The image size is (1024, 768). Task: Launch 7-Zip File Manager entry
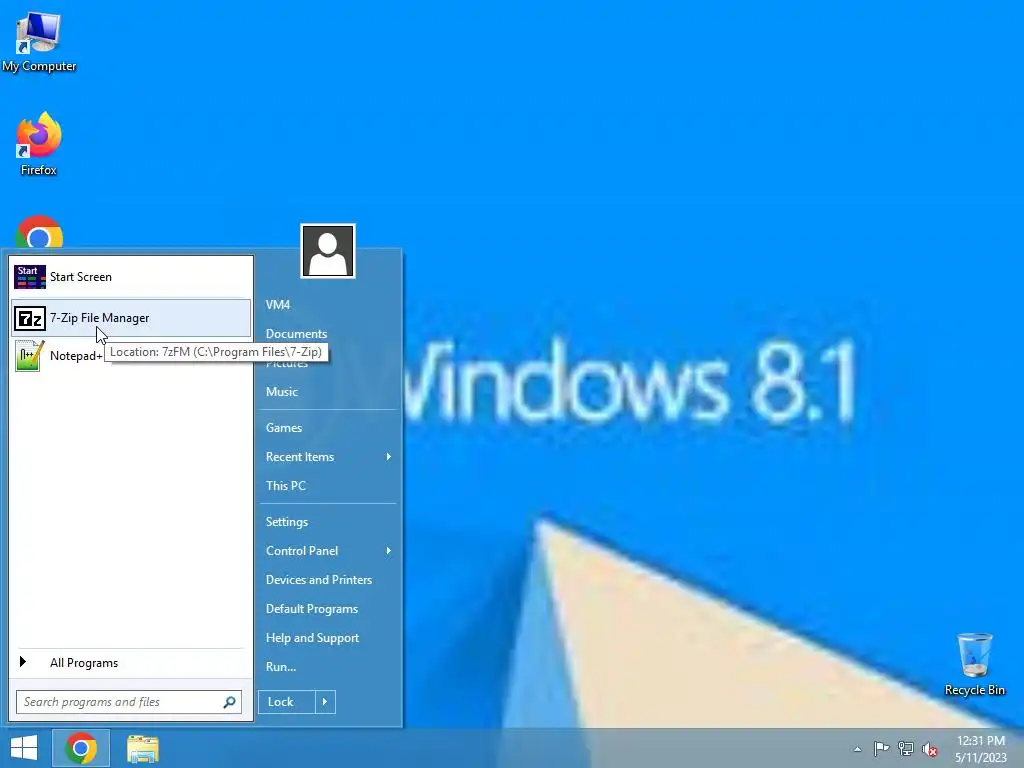131,318
